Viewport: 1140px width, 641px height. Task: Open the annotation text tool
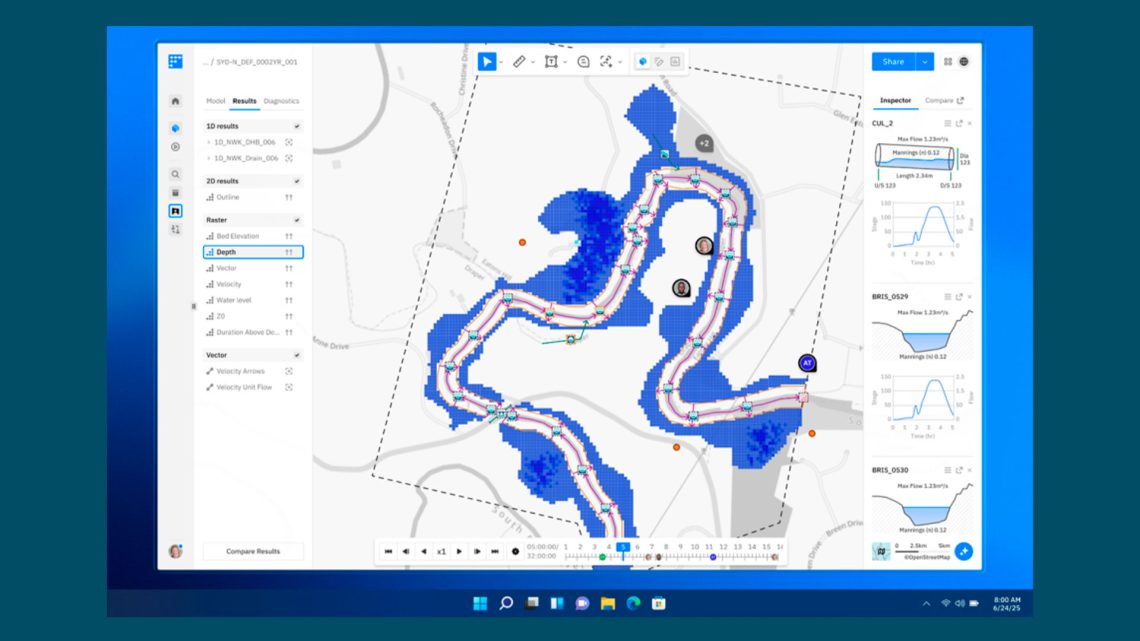(551, 61)
